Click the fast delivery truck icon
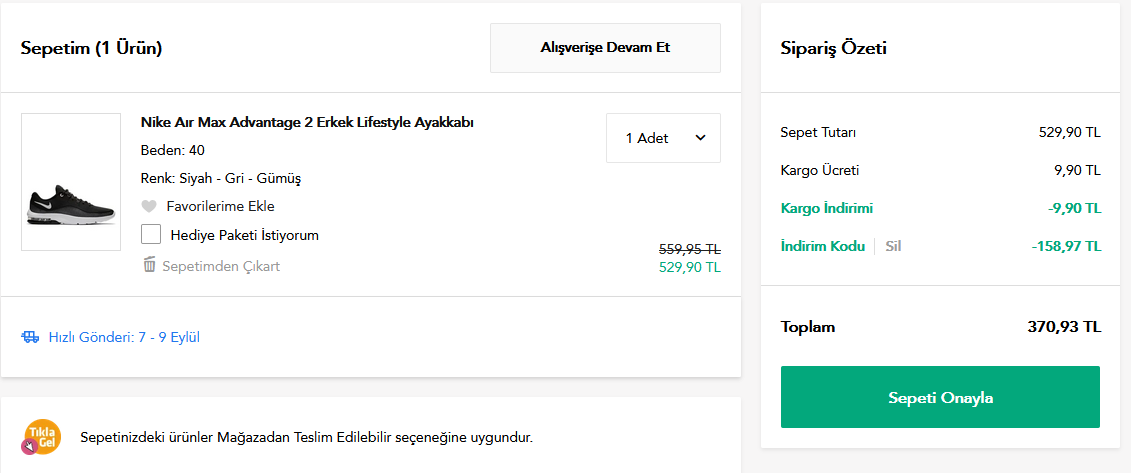 [30, 337]
